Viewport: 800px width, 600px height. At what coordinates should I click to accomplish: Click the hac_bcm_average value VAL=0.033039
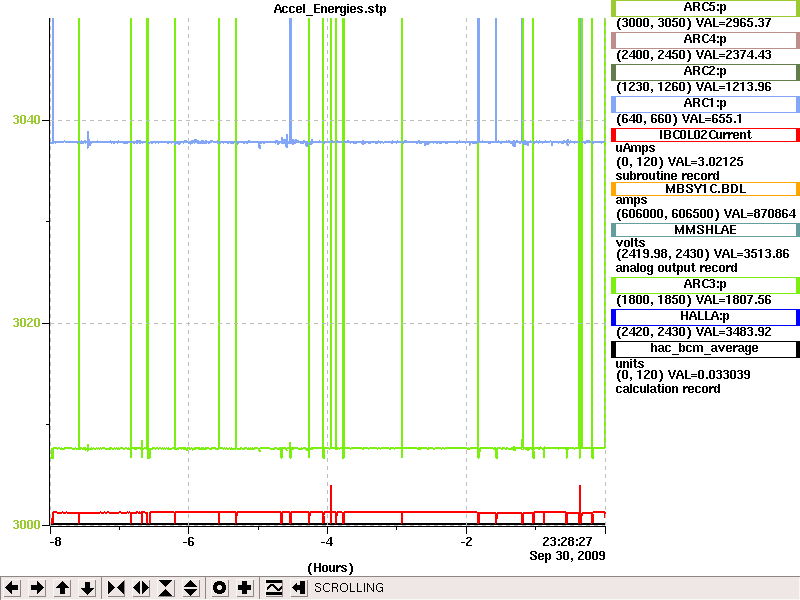(709, 375)
